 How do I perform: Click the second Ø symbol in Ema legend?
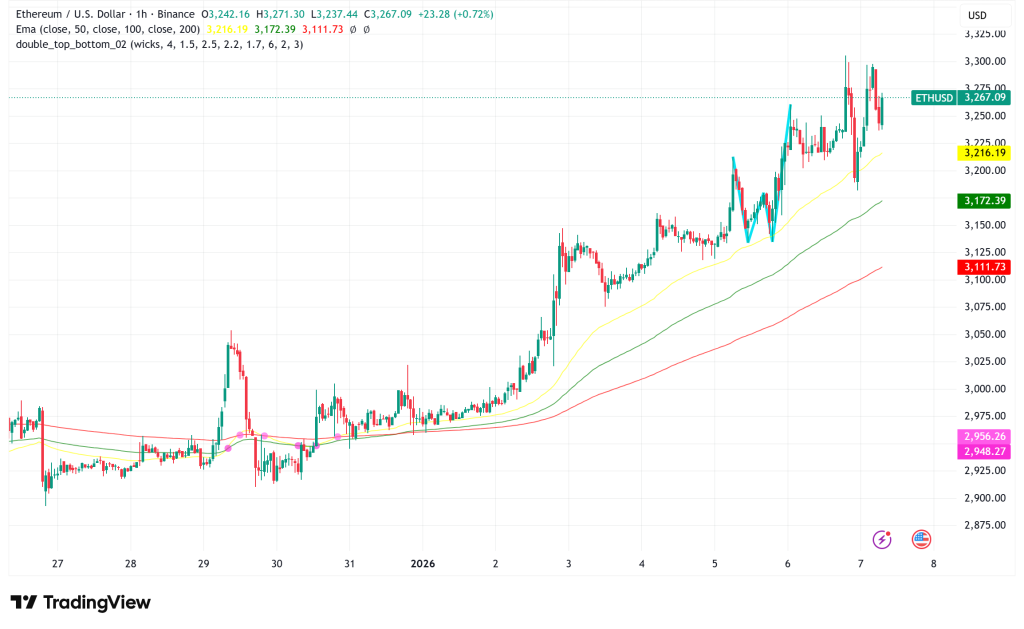tap(366, 31)
